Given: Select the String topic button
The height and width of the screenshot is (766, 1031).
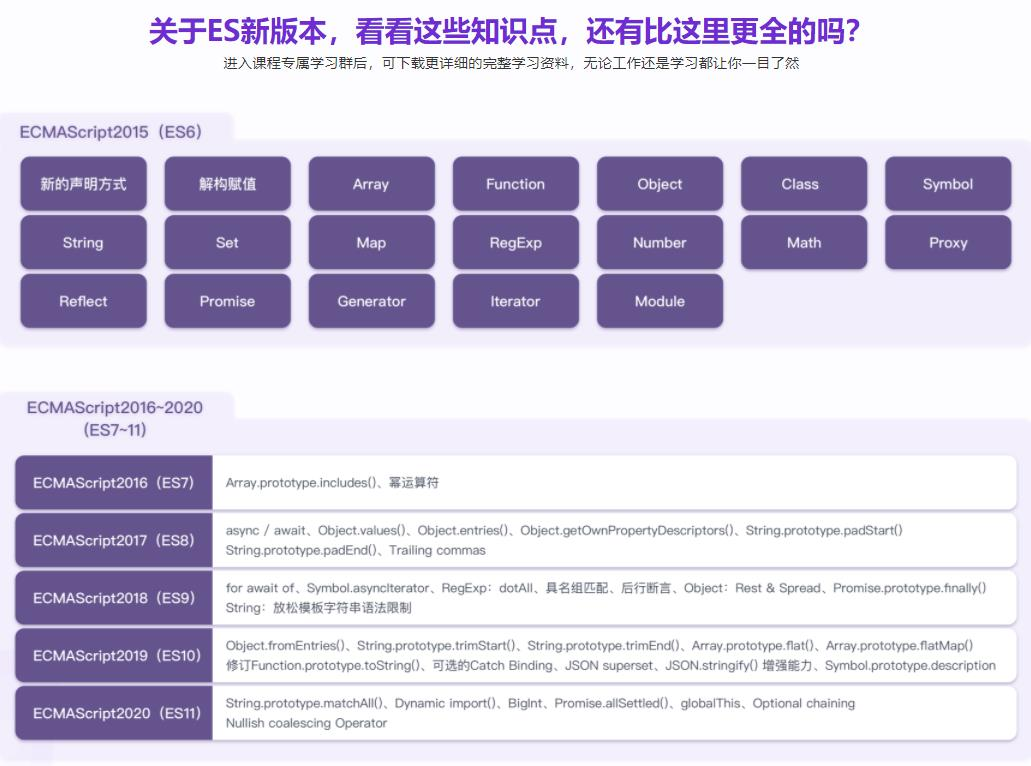Looking at the screenshot, I should [83, 243].
